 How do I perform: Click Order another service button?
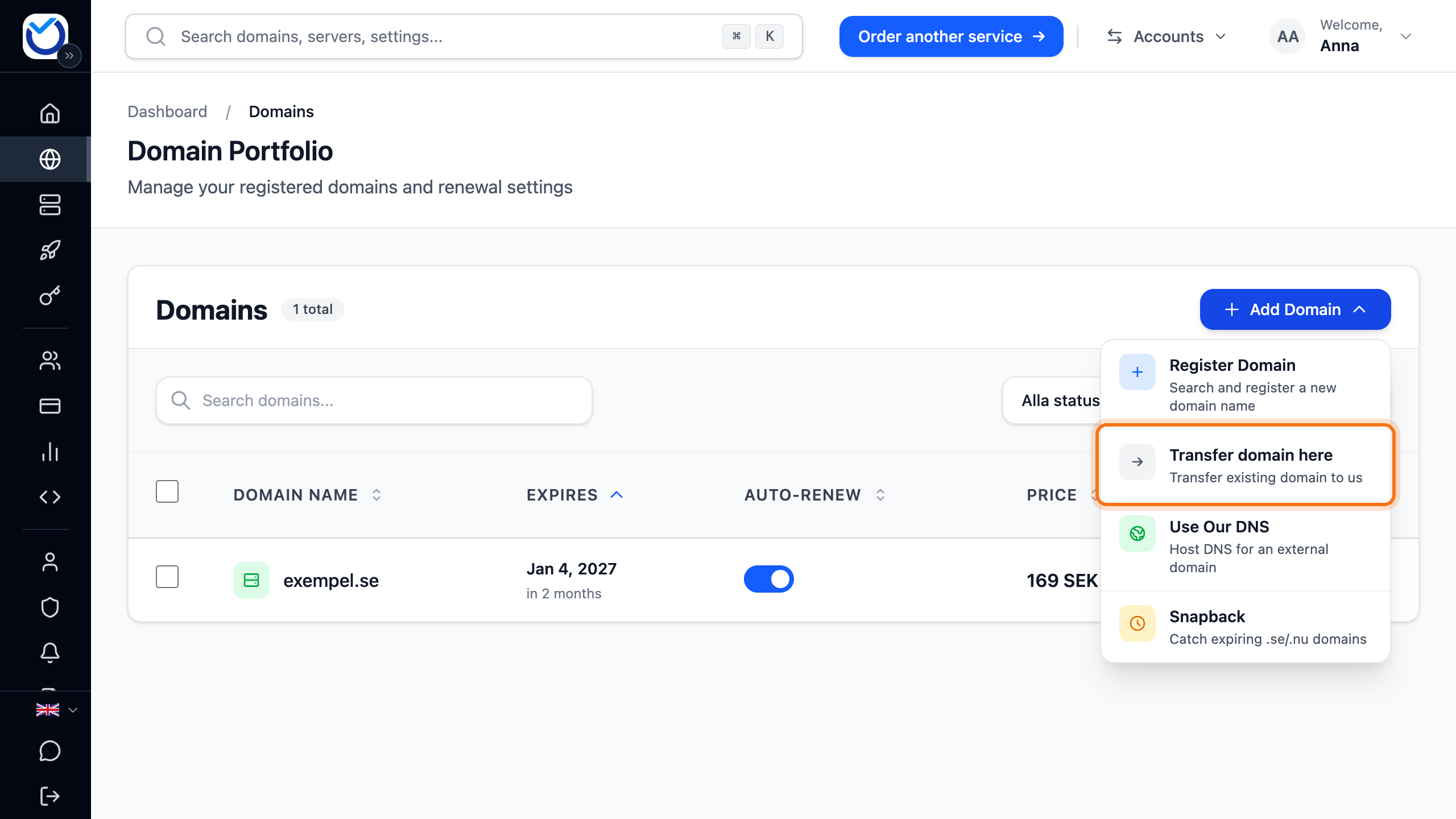point(951,36)
